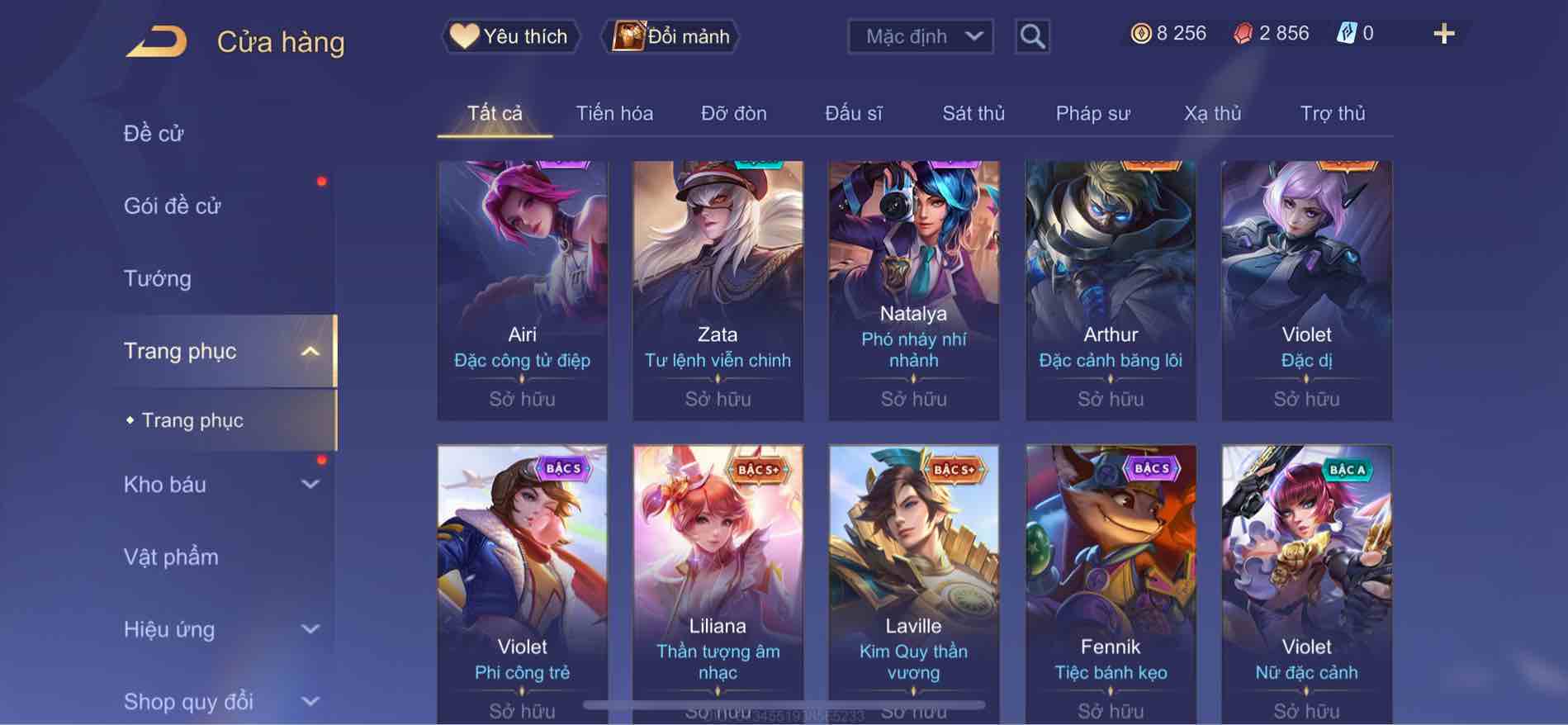Choose the Trang phục sub-item under Trang phục

[x=192, y=420]
